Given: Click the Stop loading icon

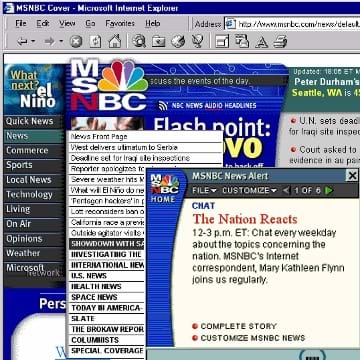Looking at the screenshot, I should [x=76, y=42].
